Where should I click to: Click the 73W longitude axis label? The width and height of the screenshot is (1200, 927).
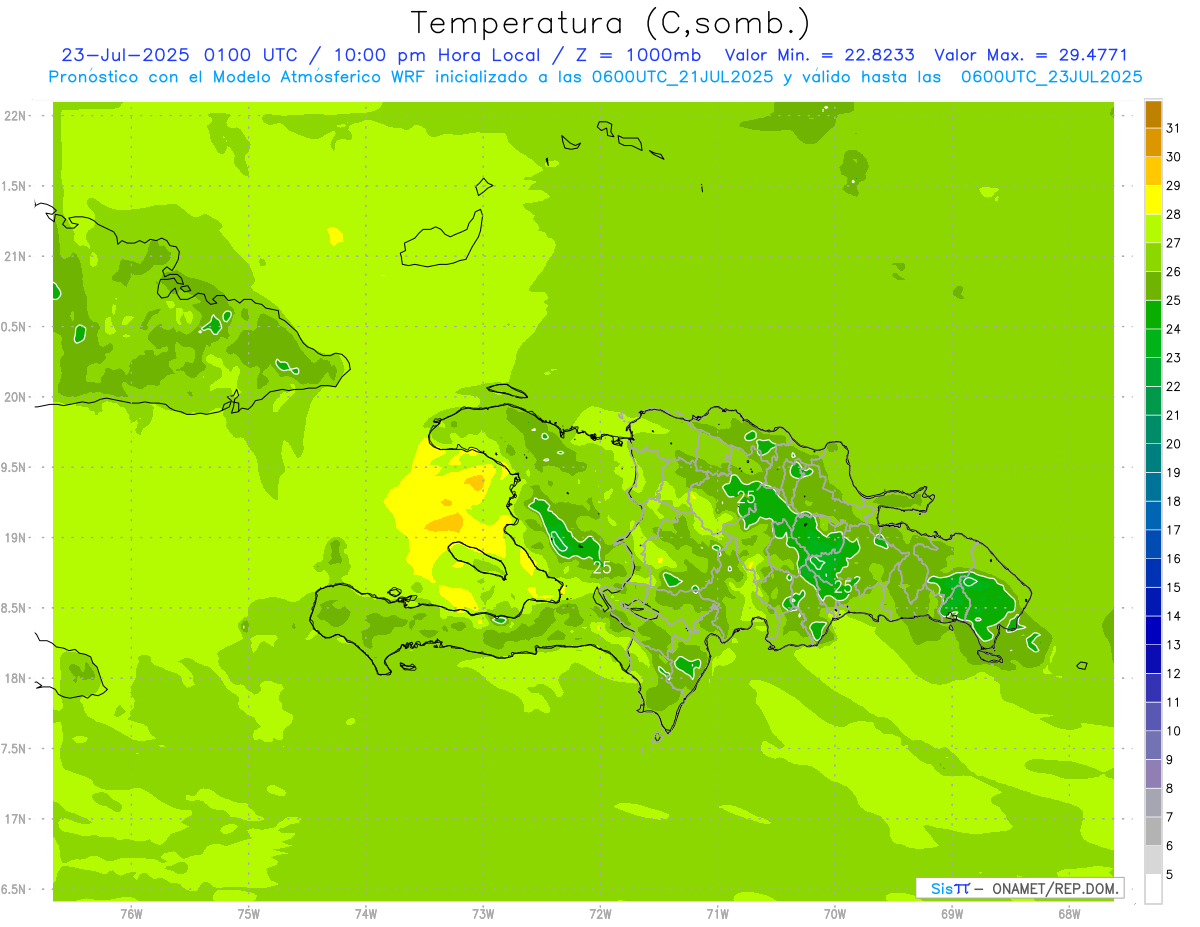pyautogui.click(x=483, y=914)
